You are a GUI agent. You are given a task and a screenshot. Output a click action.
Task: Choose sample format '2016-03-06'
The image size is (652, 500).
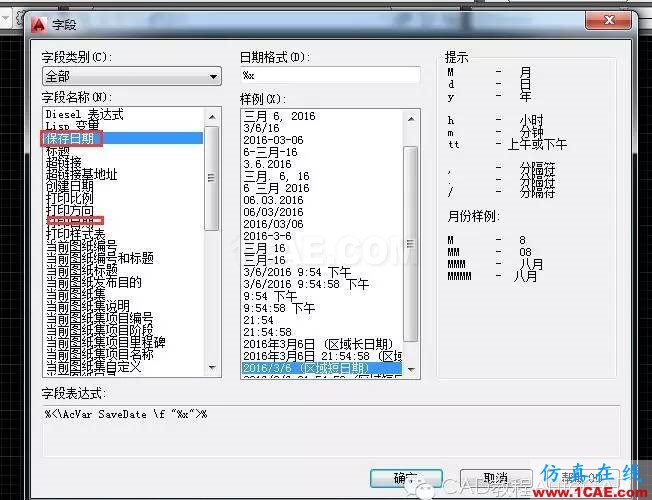273,140
